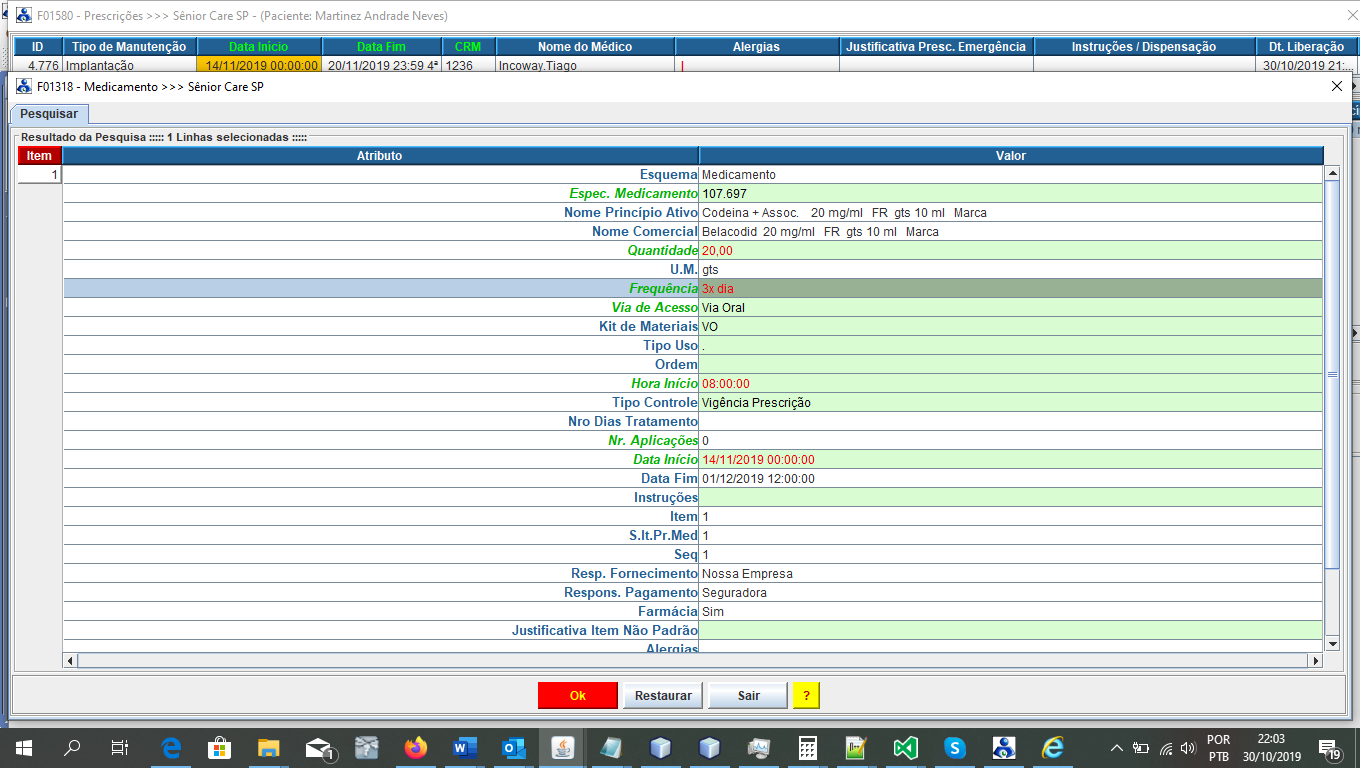
Task: Click the empty Justificativa Item Não Padrão field
Action: click(x=1011, y=631)
